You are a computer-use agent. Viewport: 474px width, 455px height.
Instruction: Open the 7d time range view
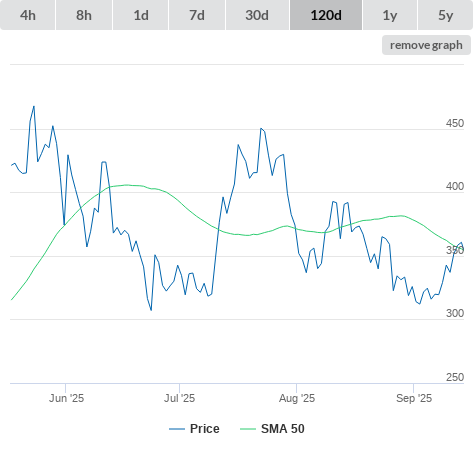[x=197, y=15]
